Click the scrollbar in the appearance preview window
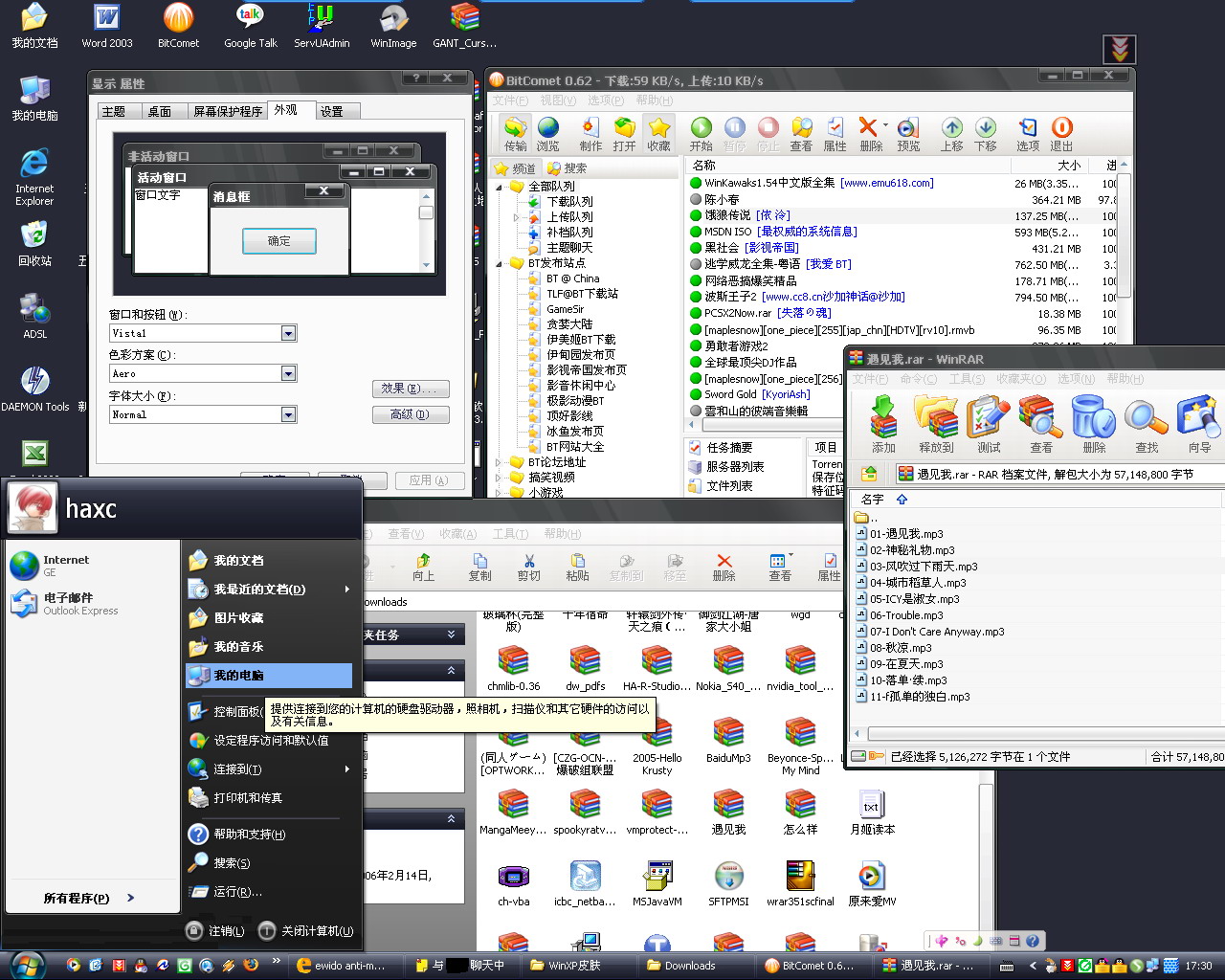Screen dimensions: 1225x980 click(x=427, y=230)
